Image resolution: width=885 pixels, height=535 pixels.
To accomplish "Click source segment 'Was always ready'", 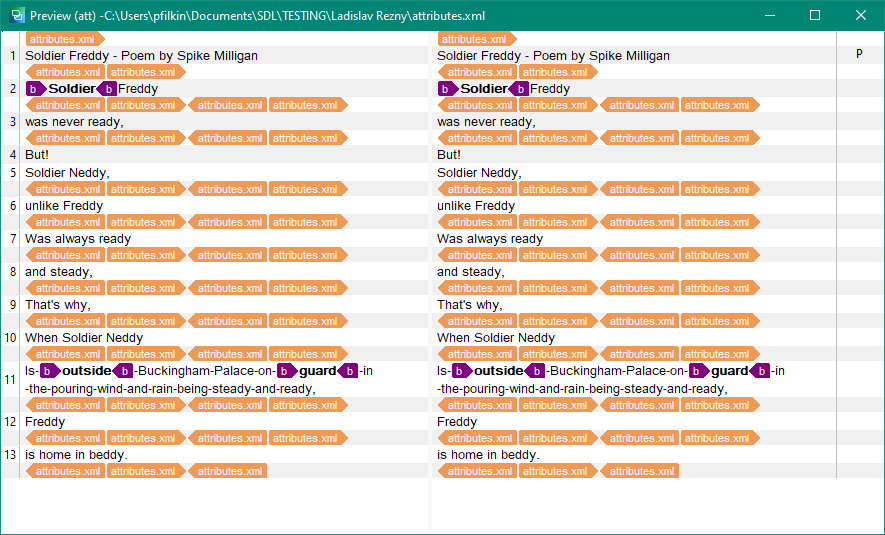I will [x=78, y=239].
